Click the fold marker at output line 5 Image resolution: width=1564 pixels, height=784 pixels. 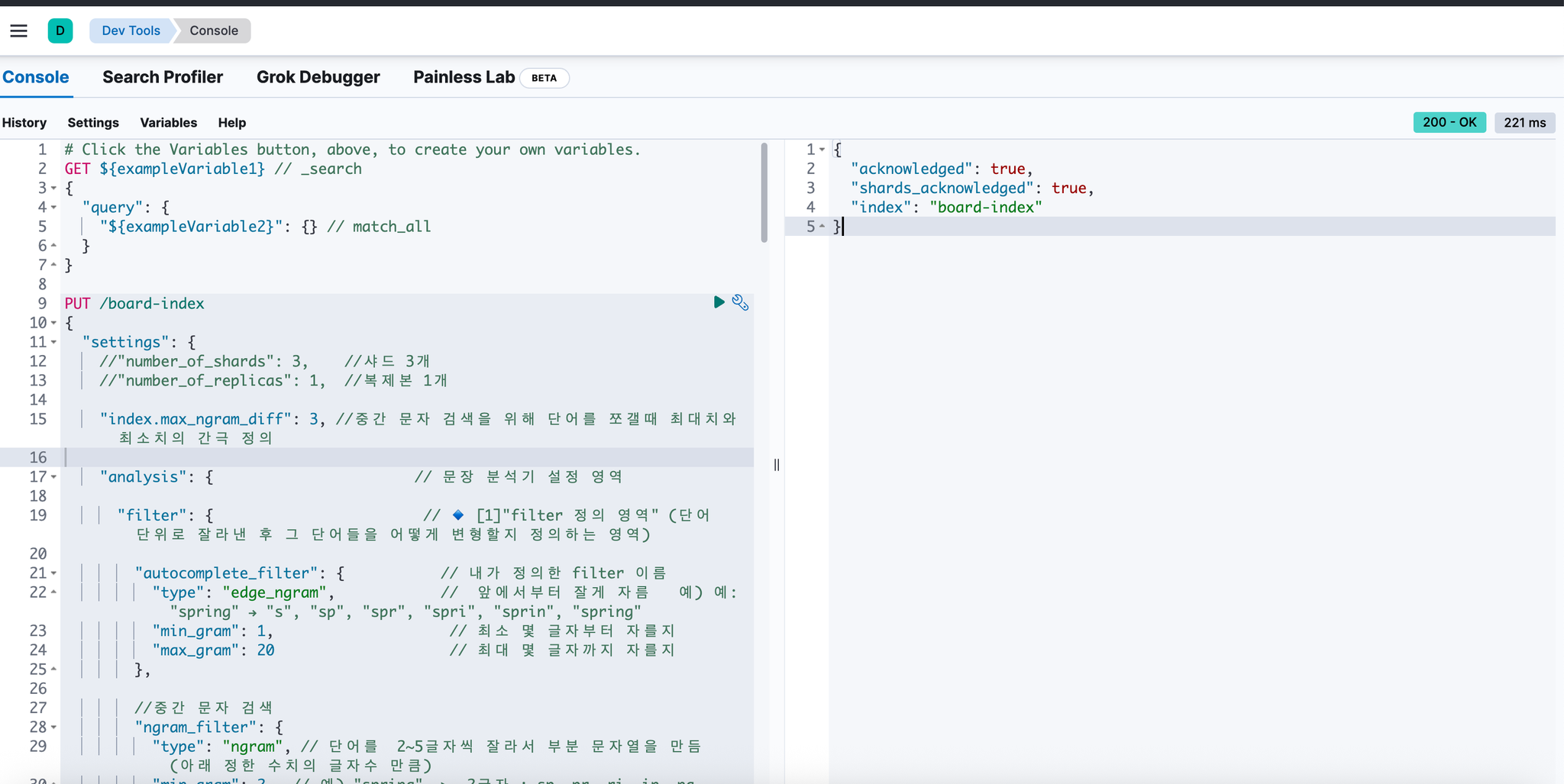click(x=822, y=226)
